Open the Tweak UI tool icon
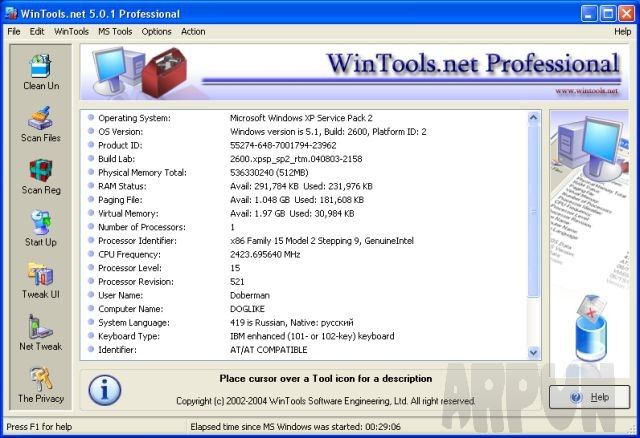The width and height of the screenshot is (640, 438). pyautogui.click(x=41, y=274)
